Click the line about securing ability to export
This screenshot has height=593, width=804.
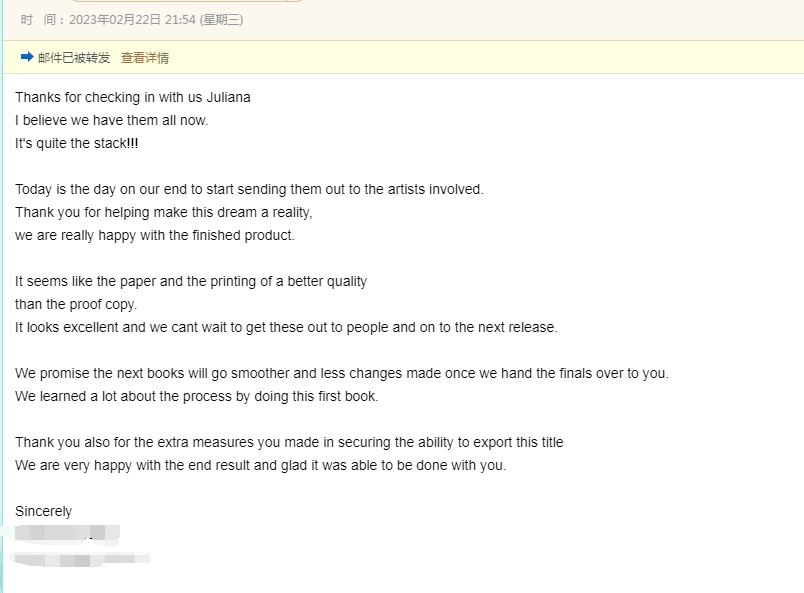point(289,443)
